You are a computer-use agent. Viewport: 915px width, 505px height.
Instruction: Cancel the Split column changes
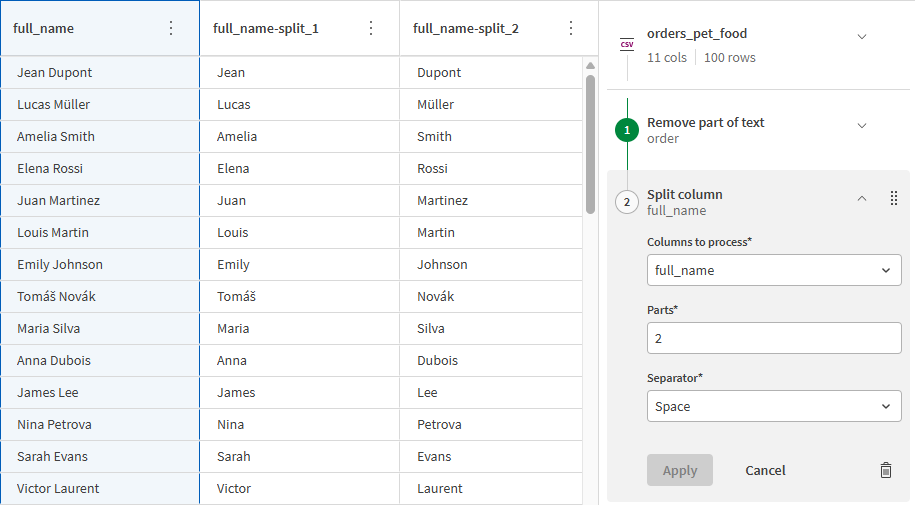pyautogui.click(x=765, y=470)
